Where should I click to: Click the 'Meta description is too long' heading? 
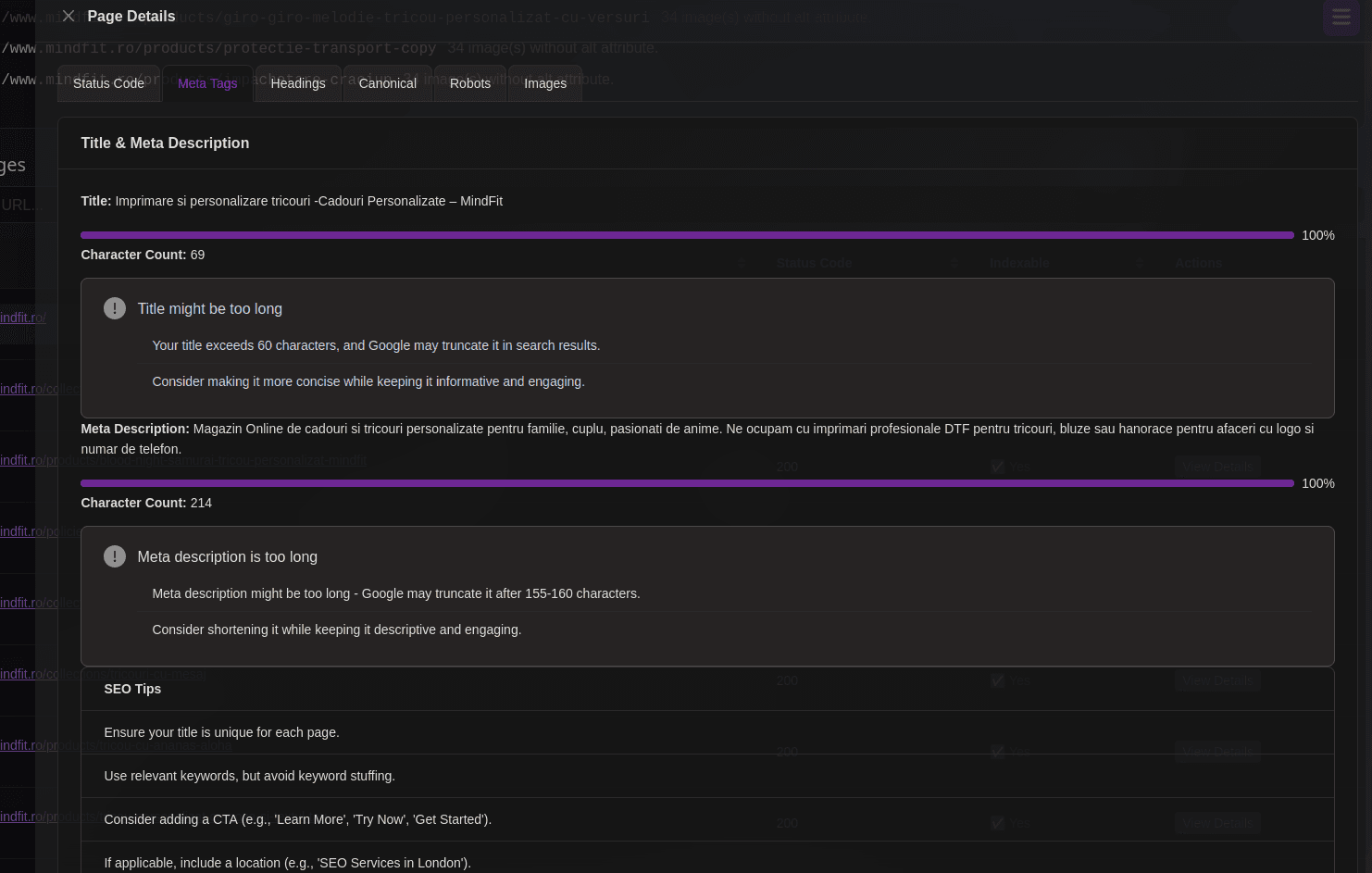pos(228,557)
